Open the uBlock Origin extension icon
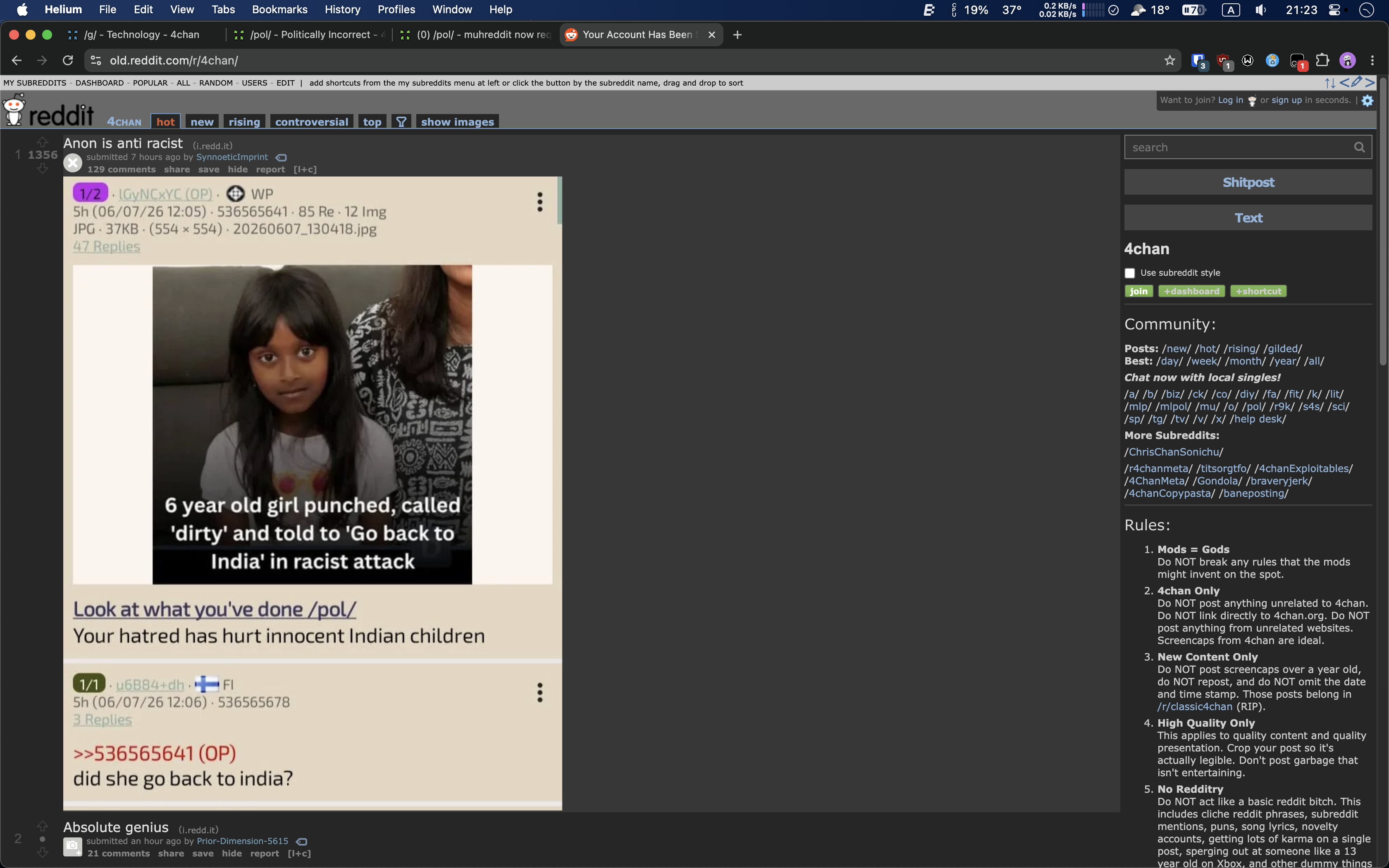Viewport: 1389px width, 868px height. [1223, 61]
